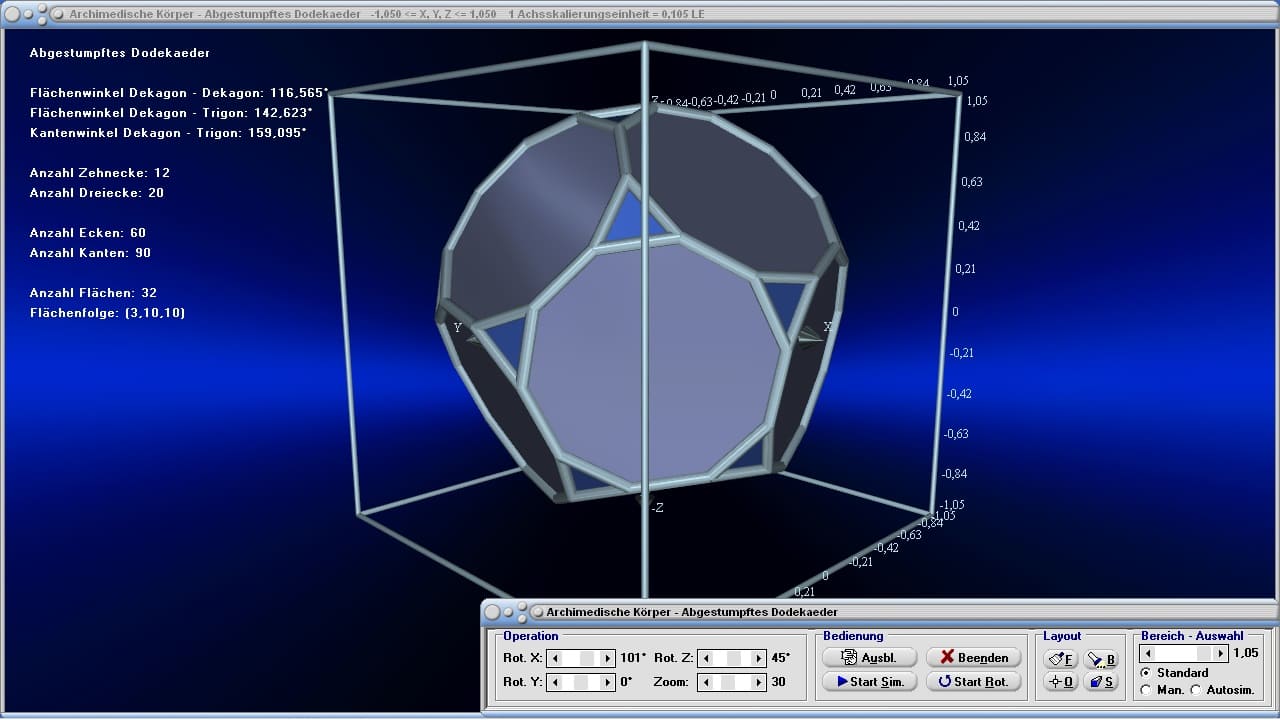Image resolution: width=1280 pixels, height=720 pixels.
Task: Click the front decagon face of the solid
Action: point(655,365)
